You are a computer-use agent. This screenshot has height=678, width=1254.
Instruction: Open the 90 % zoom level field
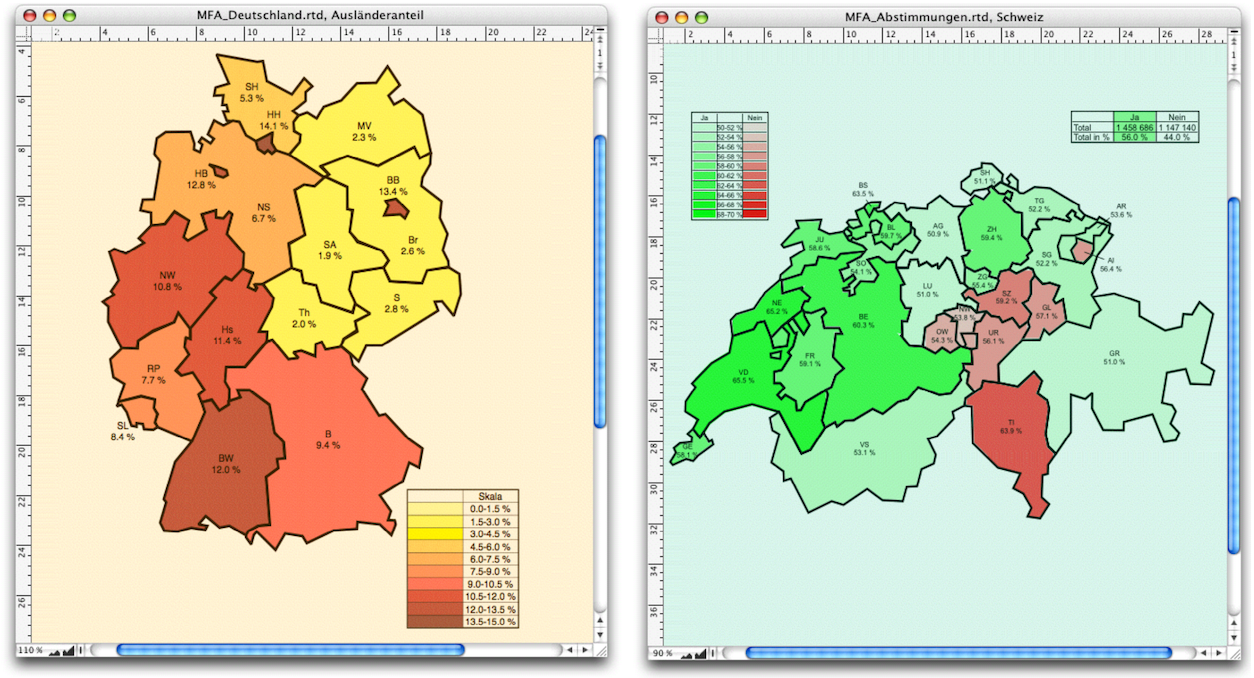click(x=661, y=654)
